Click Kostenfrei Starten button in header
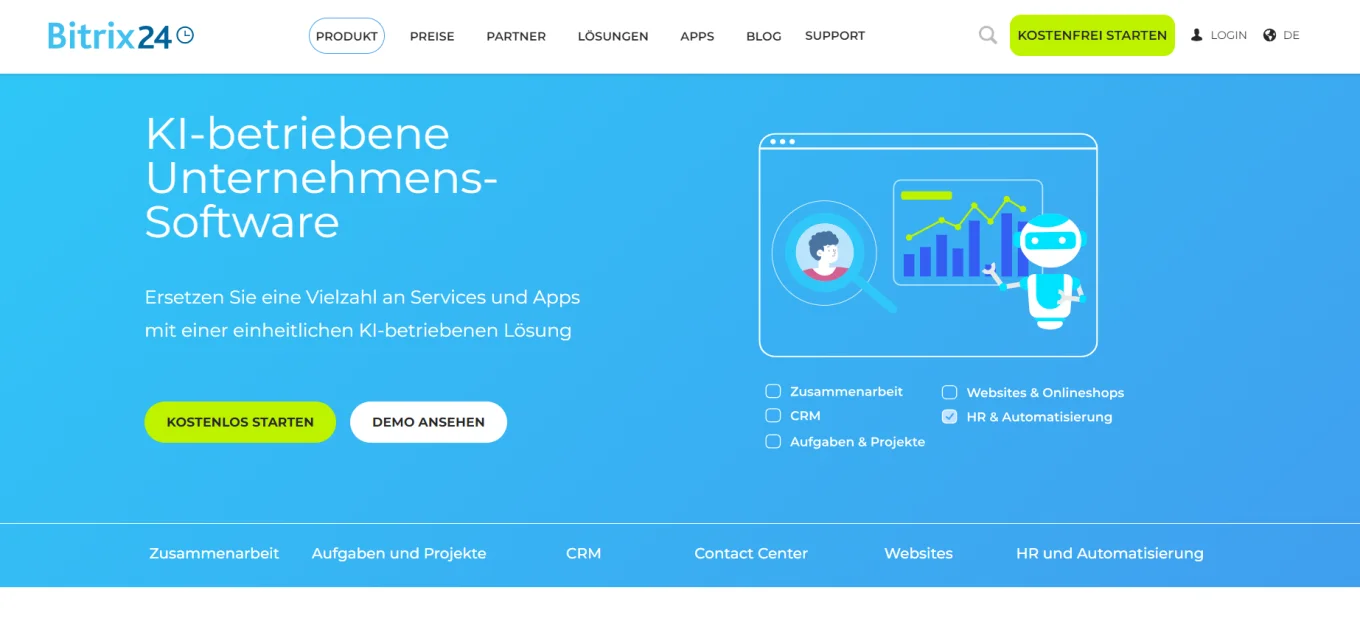 tap(1092, 35)
